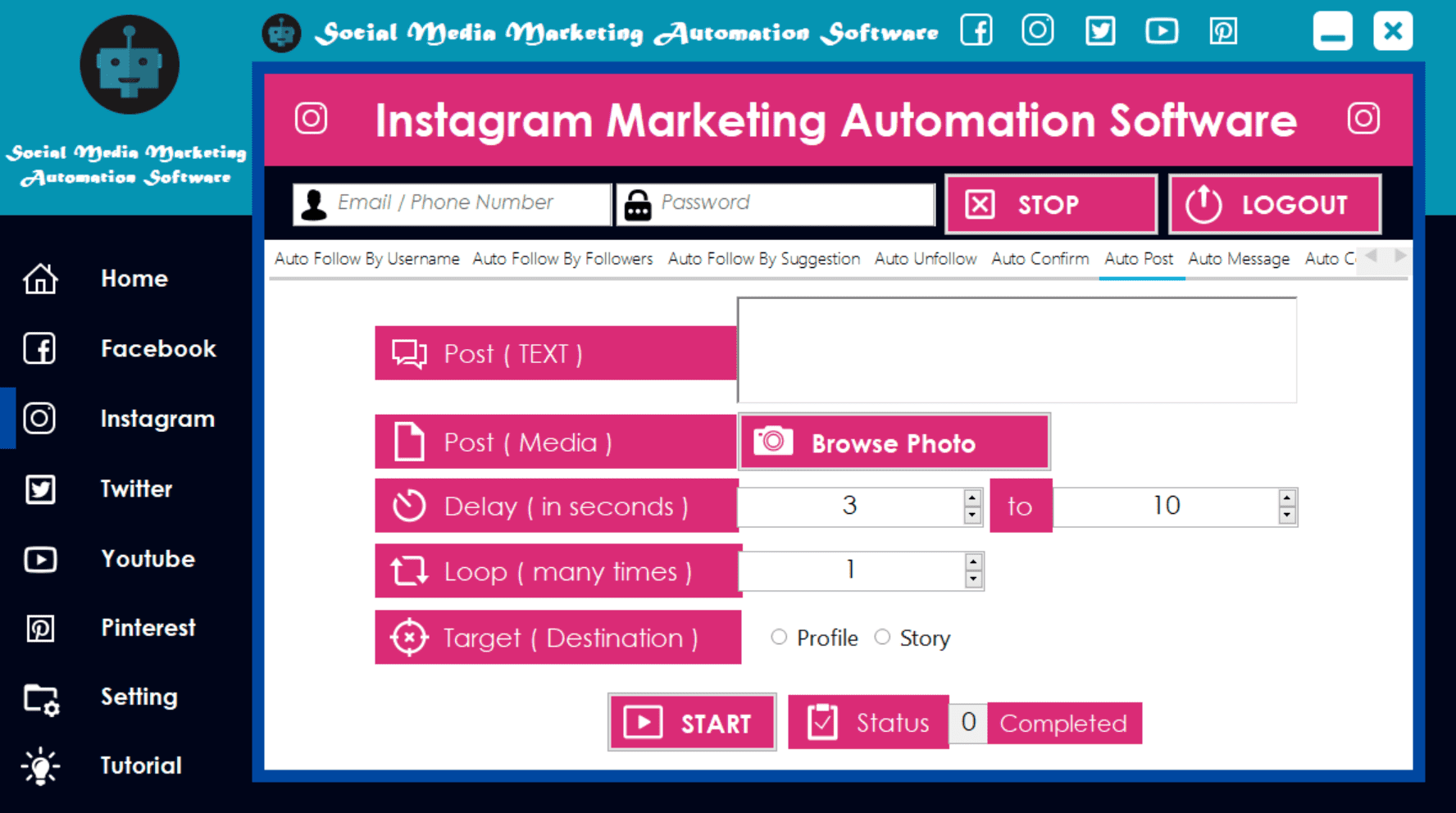Click the Tutorial lightbulb icon in sidebar
1456x813 pixels.
click(x=40, y=766)
